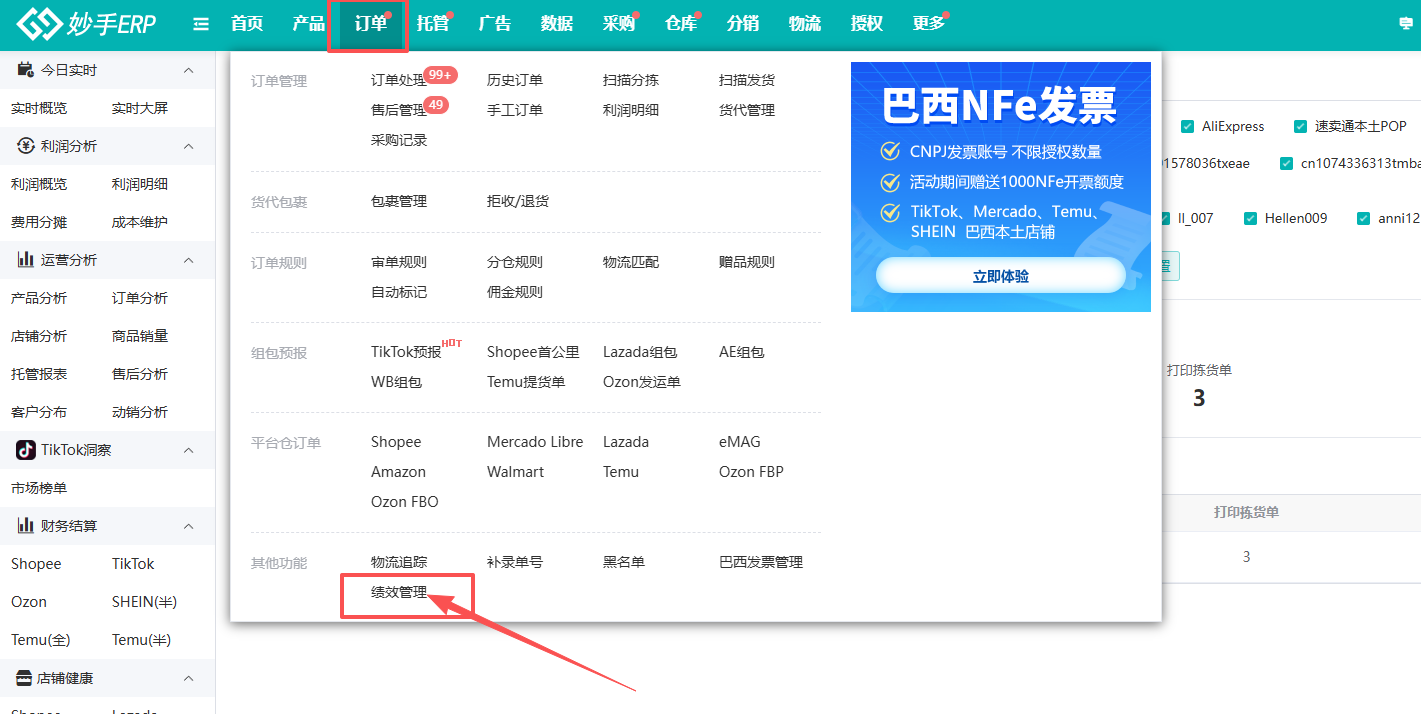
Task: Open 包裹管理 menu entry
Action: [399, 201]
